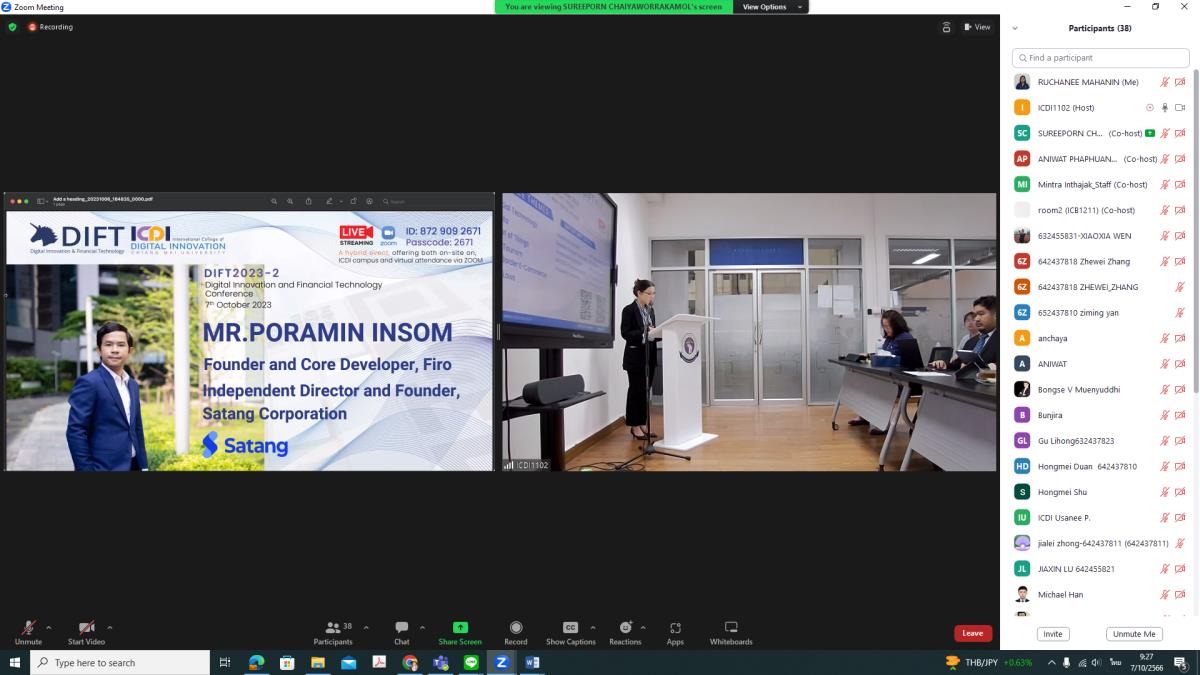The width and height of the screenshot is (1200, 675).
Task: Click video-off icon for RUCHANEE MAHANIN
Action: pos(1180,82)
